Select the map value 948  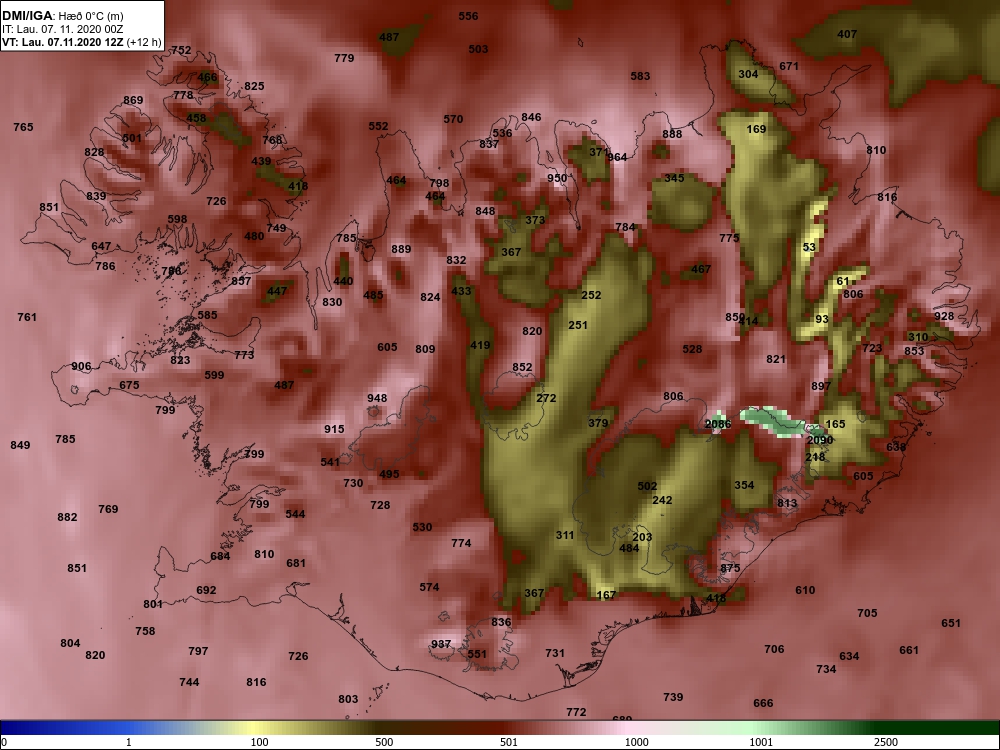click(377, 398)
